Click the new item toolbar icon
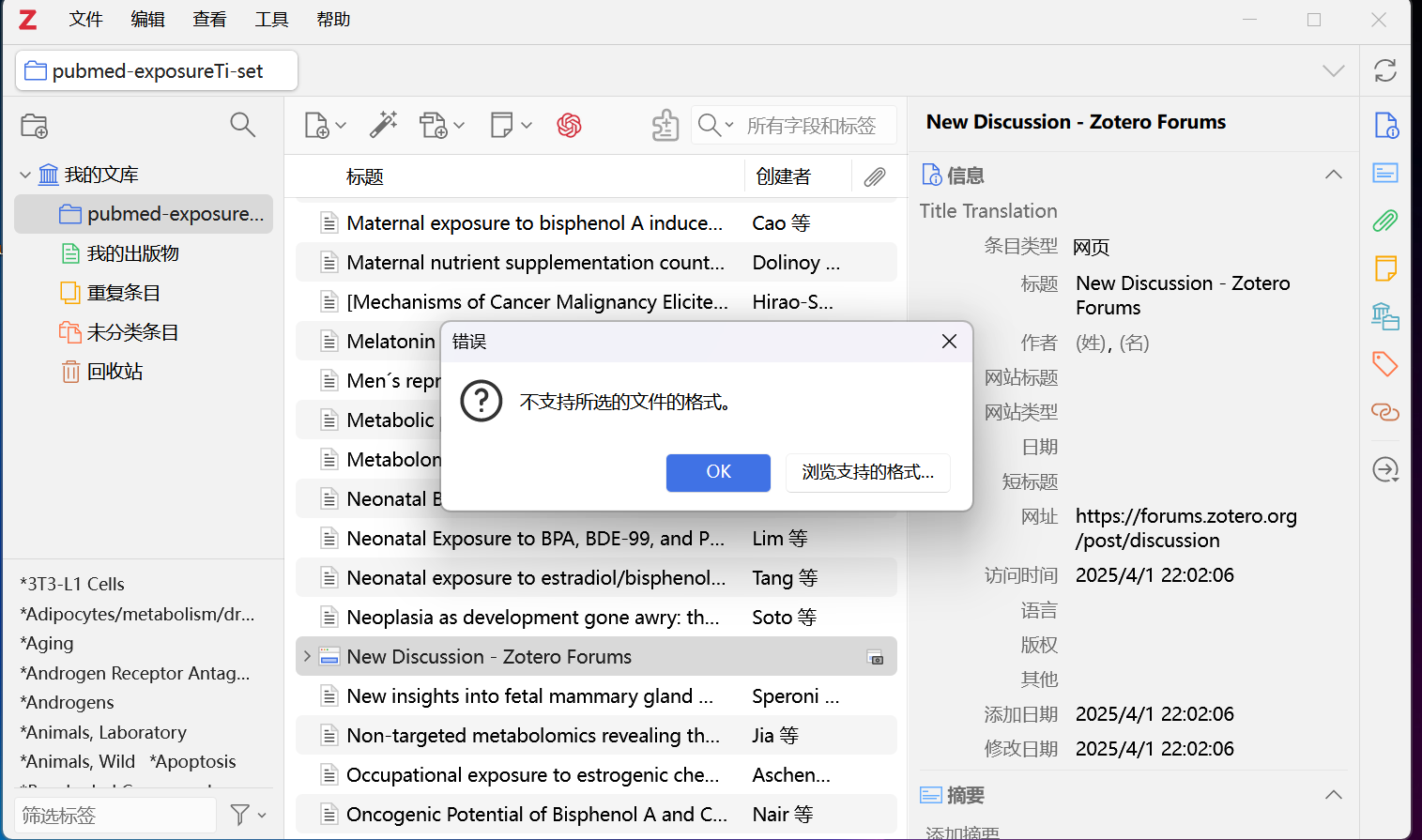The height and width of the screenshot is (840, 1422). click(325, 125)
